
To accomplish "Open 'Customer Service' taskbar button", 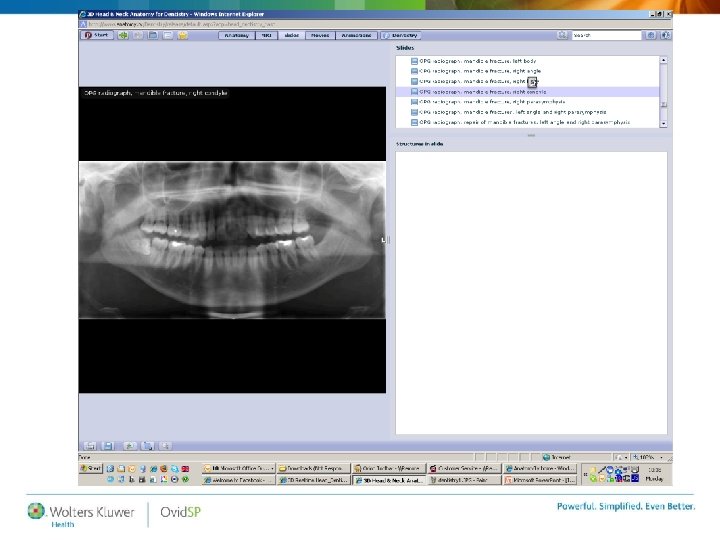I will click(464, 468).
